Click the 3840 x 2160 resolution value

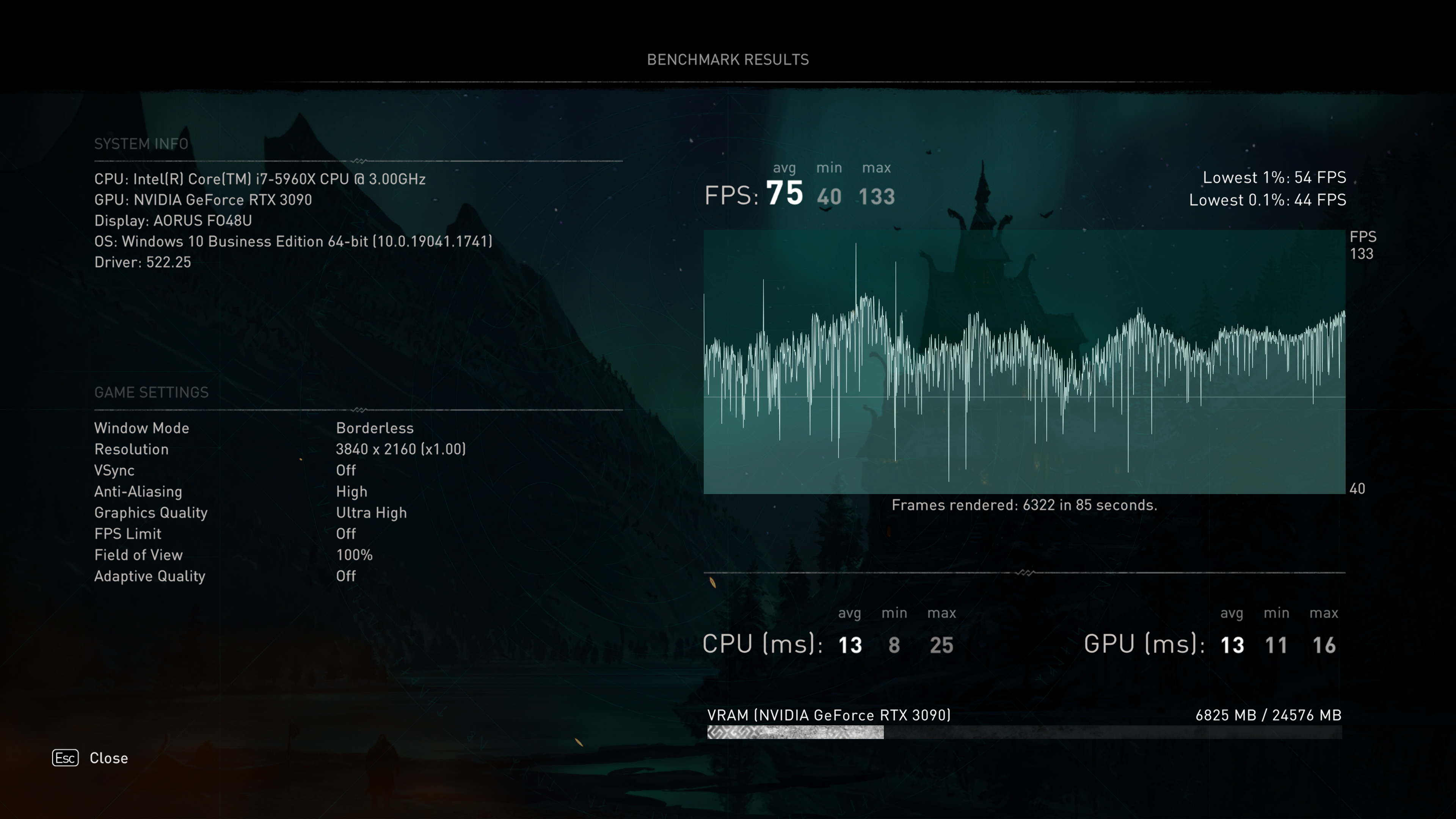[400, 449]
